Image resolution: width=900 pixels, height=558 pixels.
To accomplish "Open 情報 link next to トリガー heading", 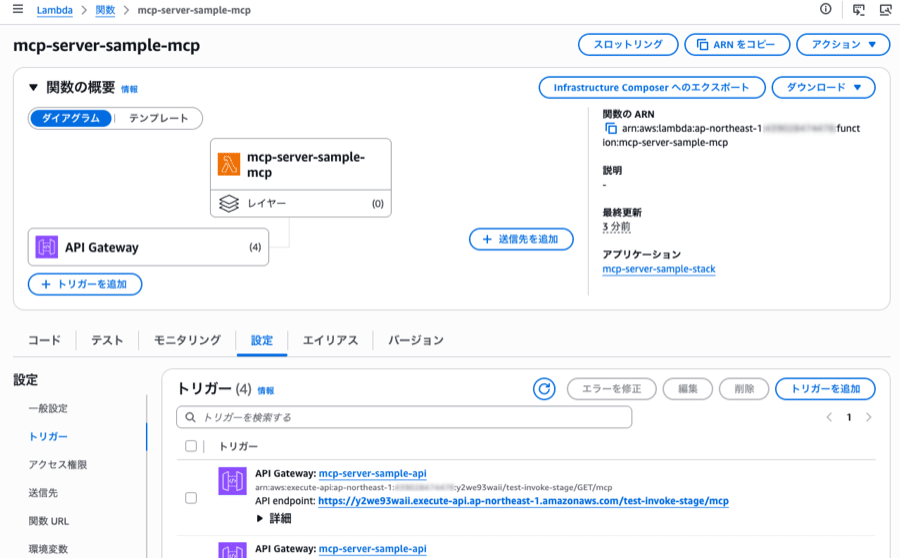I will [x=266, y=390].
